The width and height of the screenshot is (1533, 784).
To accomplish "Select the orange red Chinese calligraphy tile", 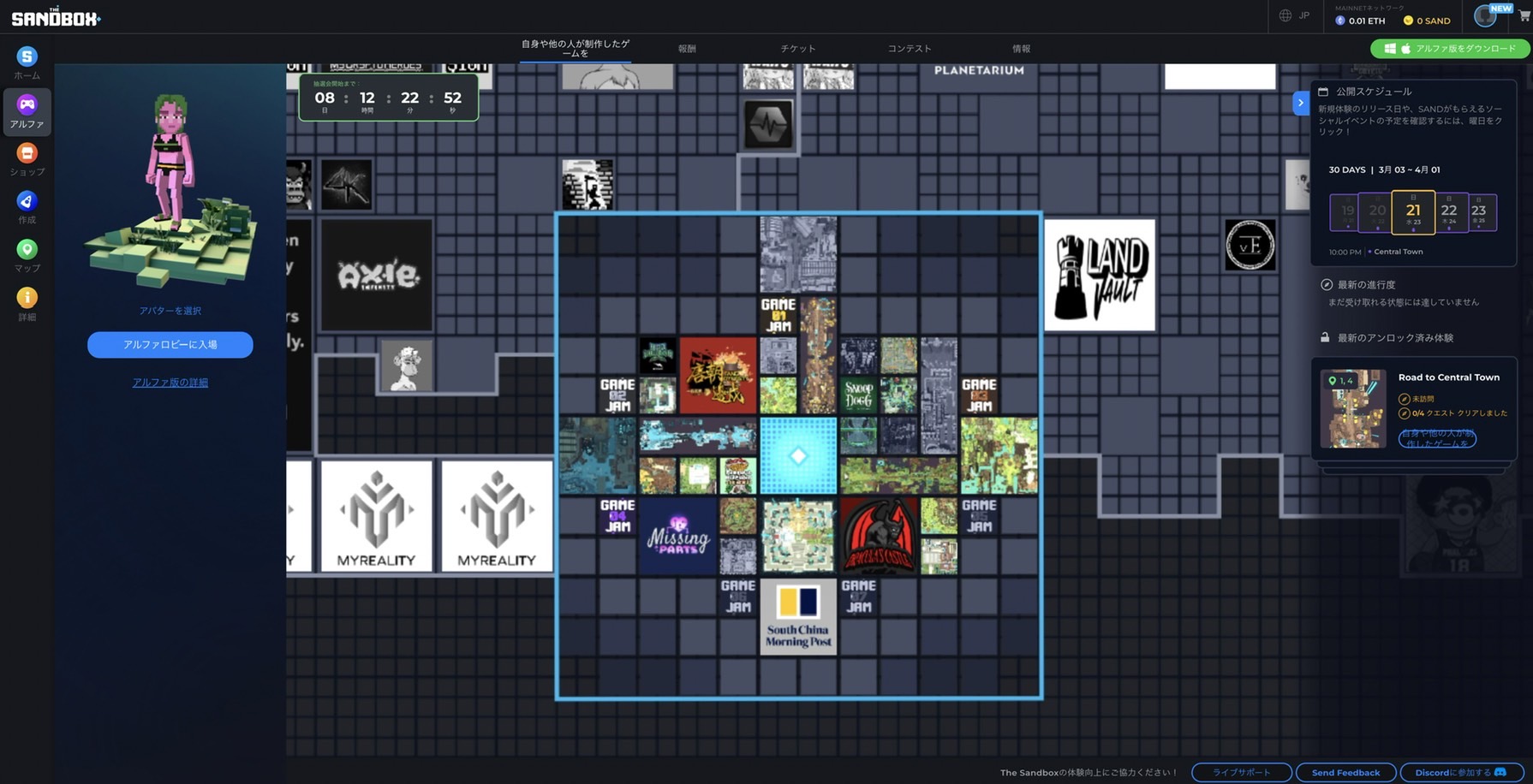I will [718, 376].
